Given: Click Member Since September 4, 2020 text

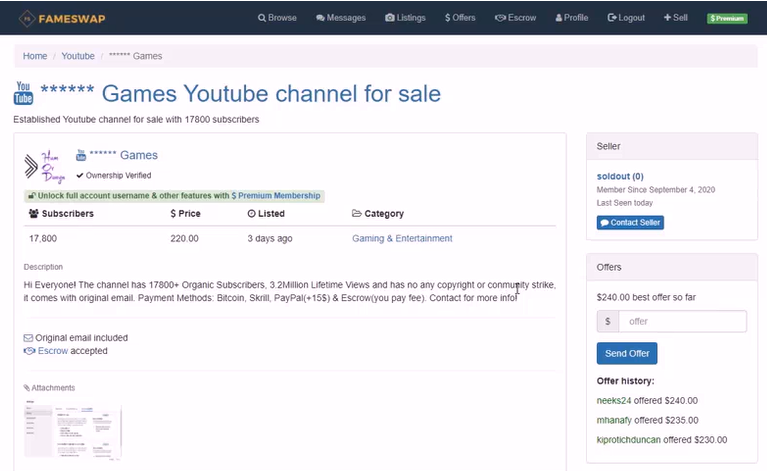Looking at the screenshot, I should [x=655, y=190].
